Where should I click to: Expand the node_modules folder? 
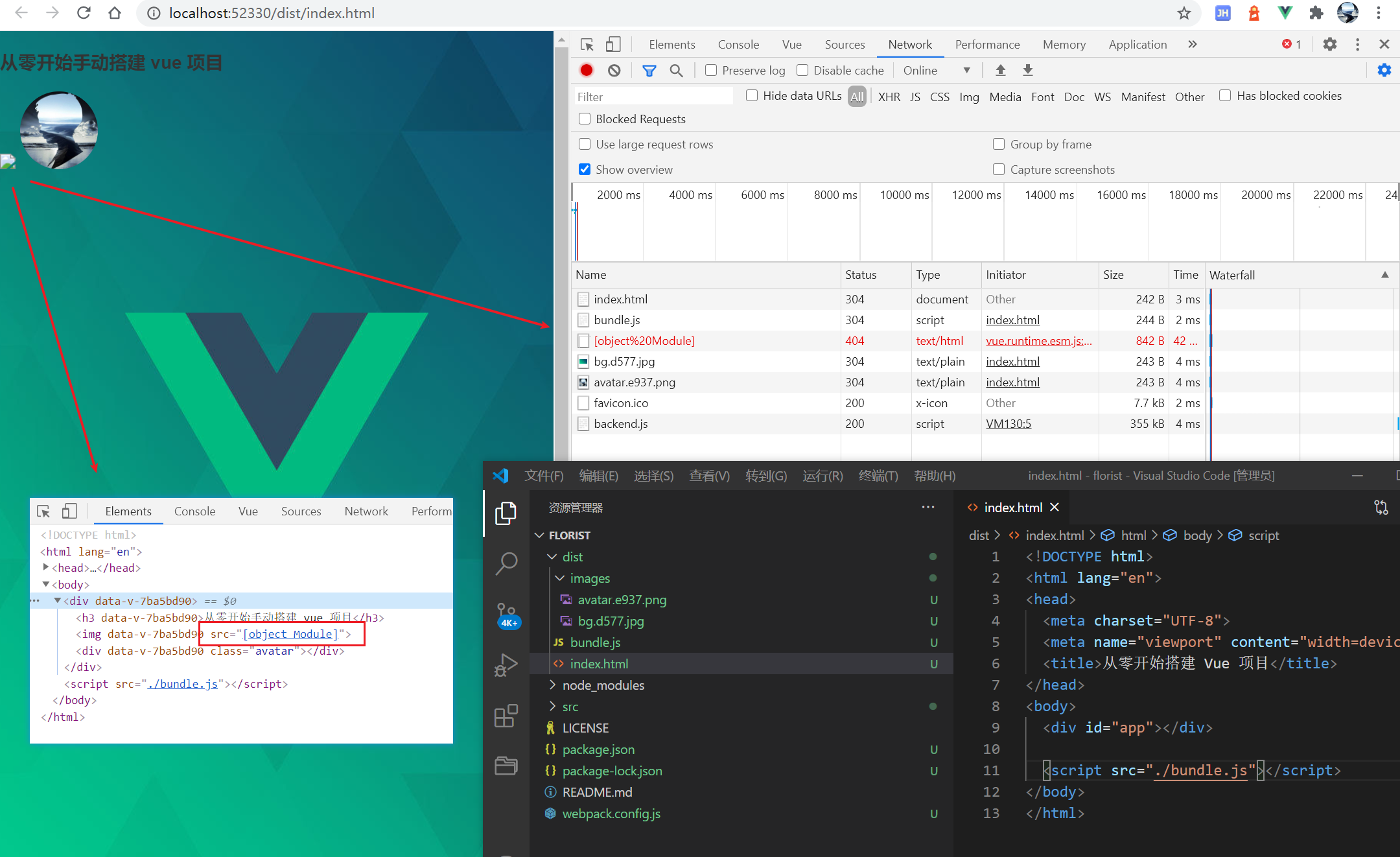[603, 685]
